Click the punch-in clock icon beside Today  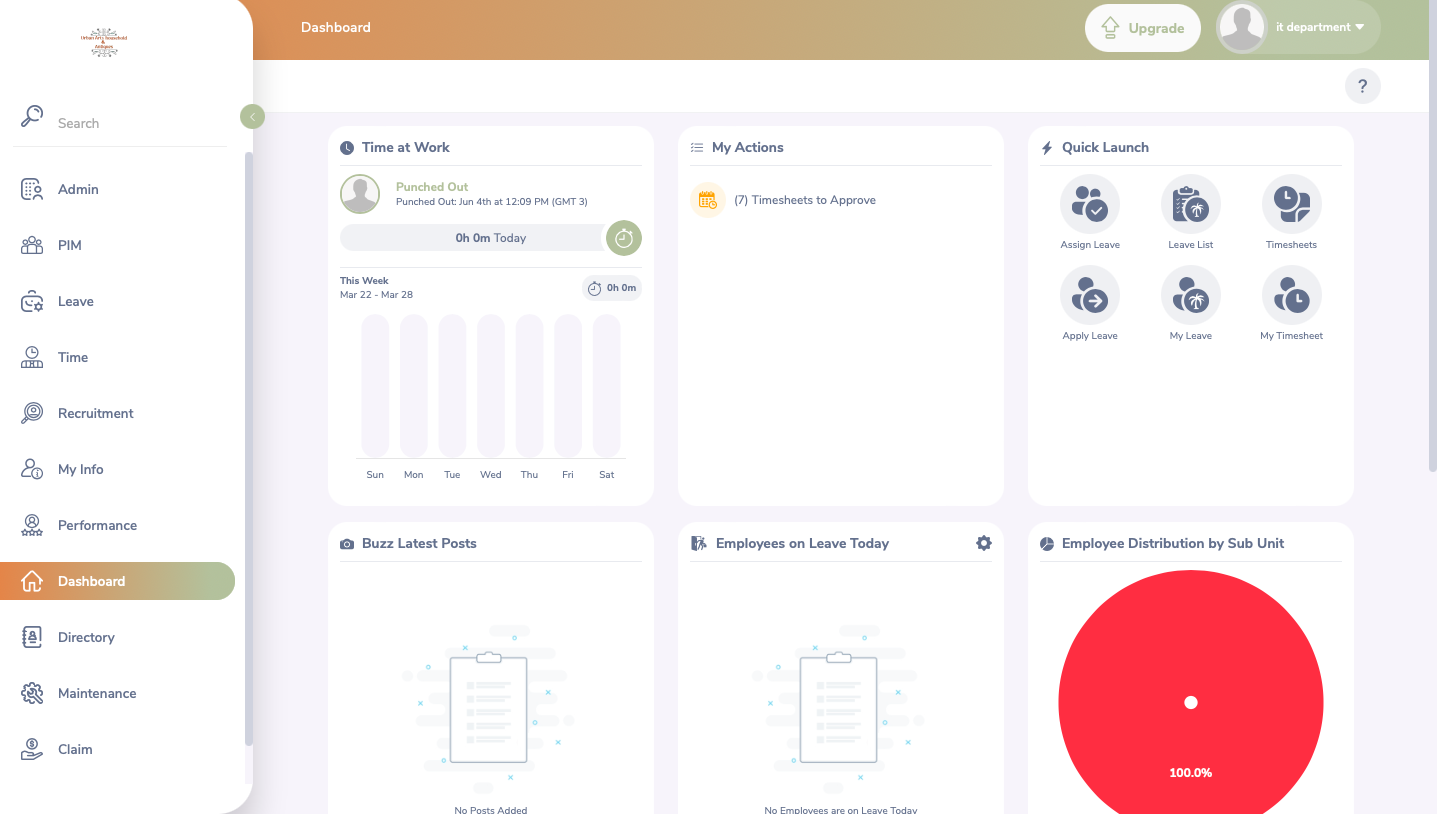pyautogui.click(x=623, y=238)
